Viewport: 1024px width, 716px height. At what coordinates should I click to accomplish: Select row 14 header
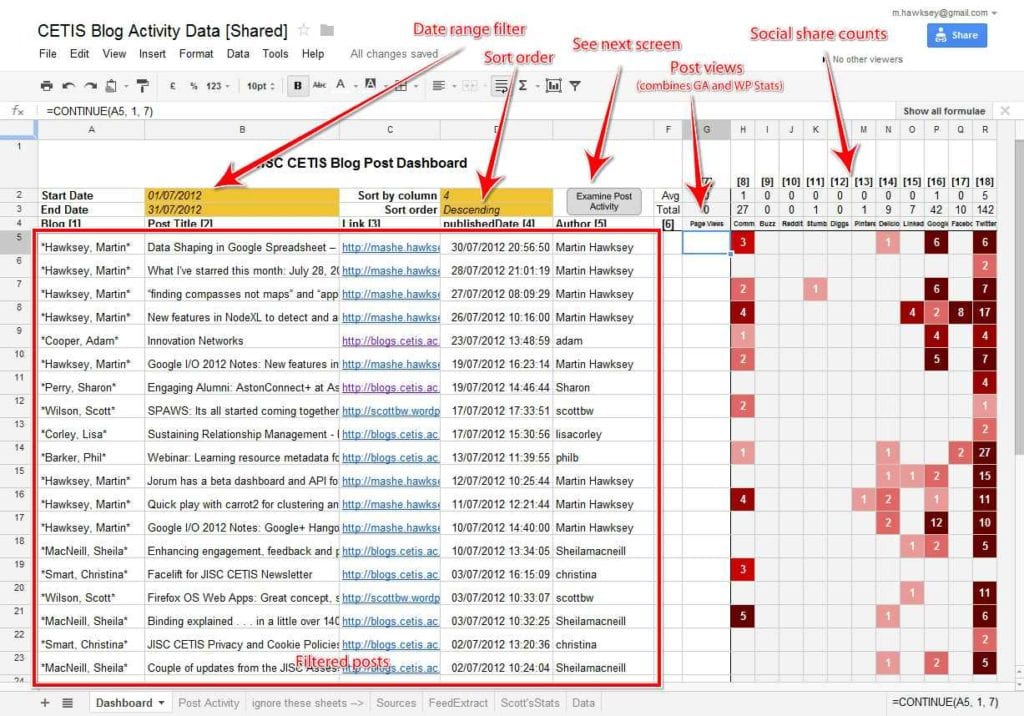click(19, 453)
